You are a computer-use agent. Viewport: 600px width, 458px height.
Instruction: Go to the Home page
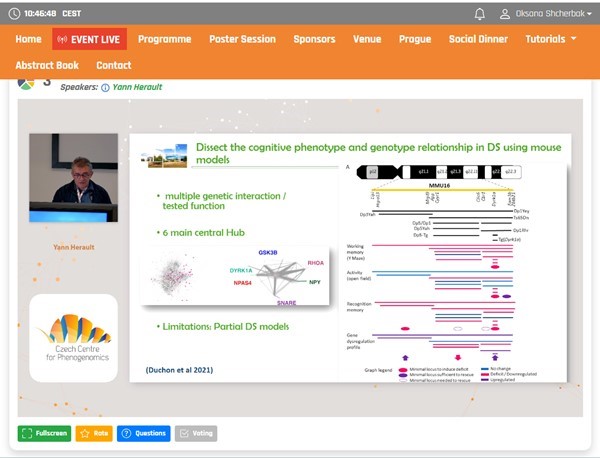coord(28,39)
